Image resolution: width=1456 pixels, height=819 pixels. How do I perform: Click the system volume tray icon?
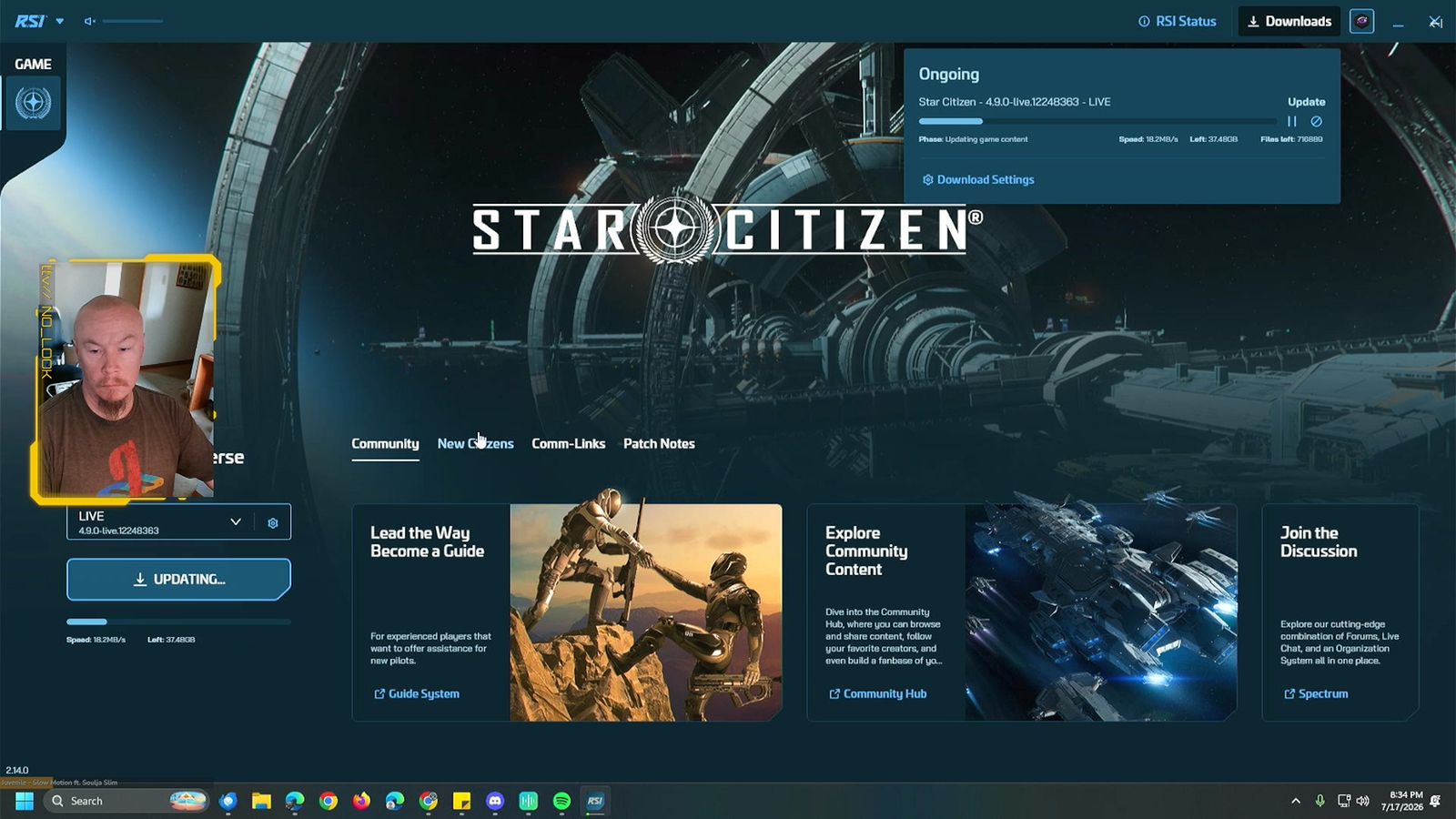(x=1362, y=801)
